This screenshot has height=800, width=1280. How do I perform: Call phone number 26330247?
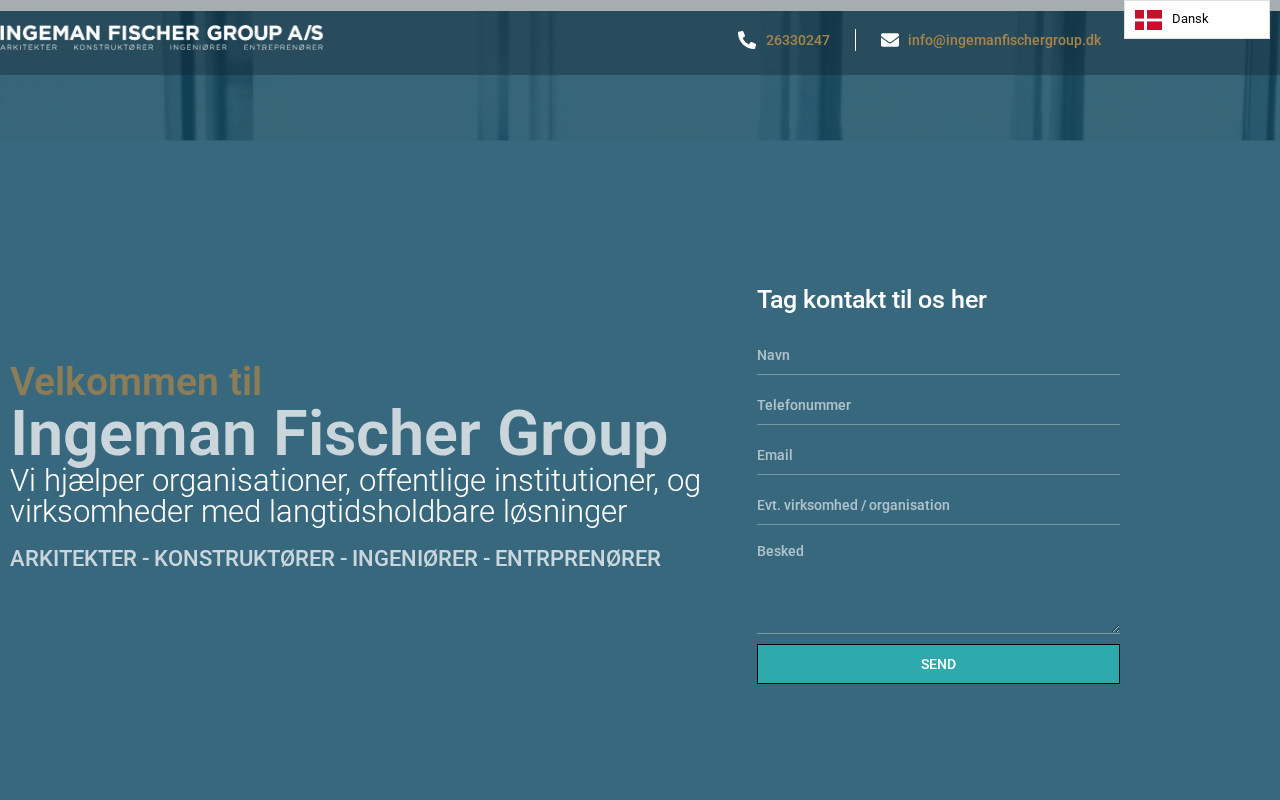pos(798,40)
